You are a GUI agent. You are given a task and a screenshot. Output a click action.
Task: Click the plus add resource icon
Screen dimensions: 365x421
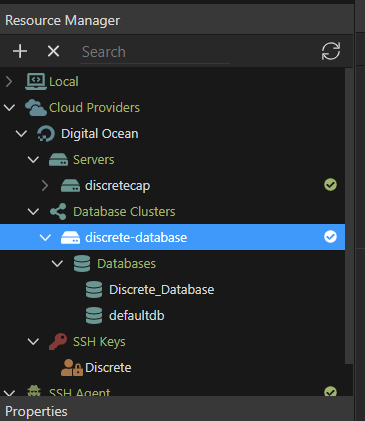click(20, 51)
